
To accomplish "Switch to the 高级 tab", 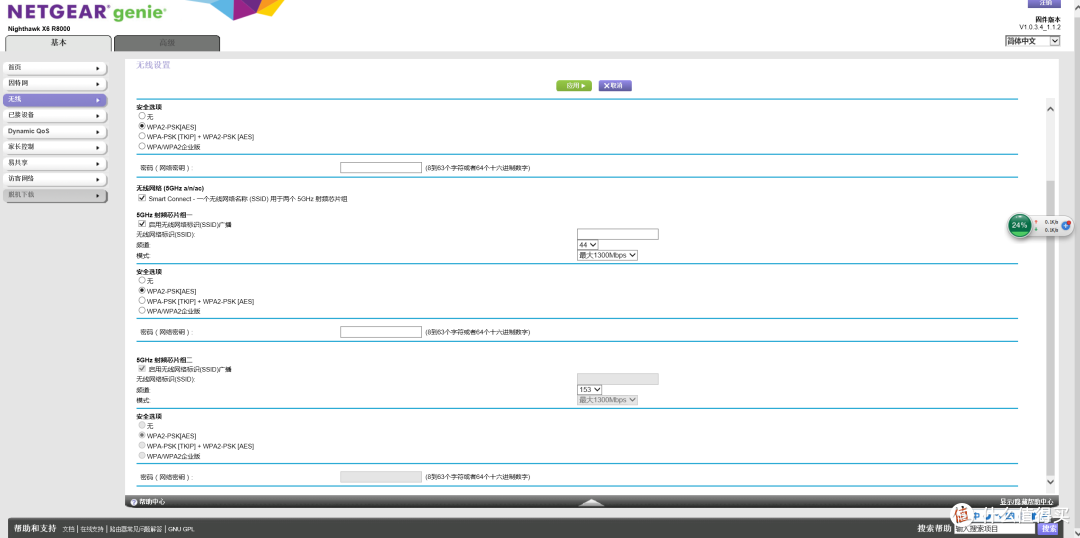I will click(x=167, y=43).
